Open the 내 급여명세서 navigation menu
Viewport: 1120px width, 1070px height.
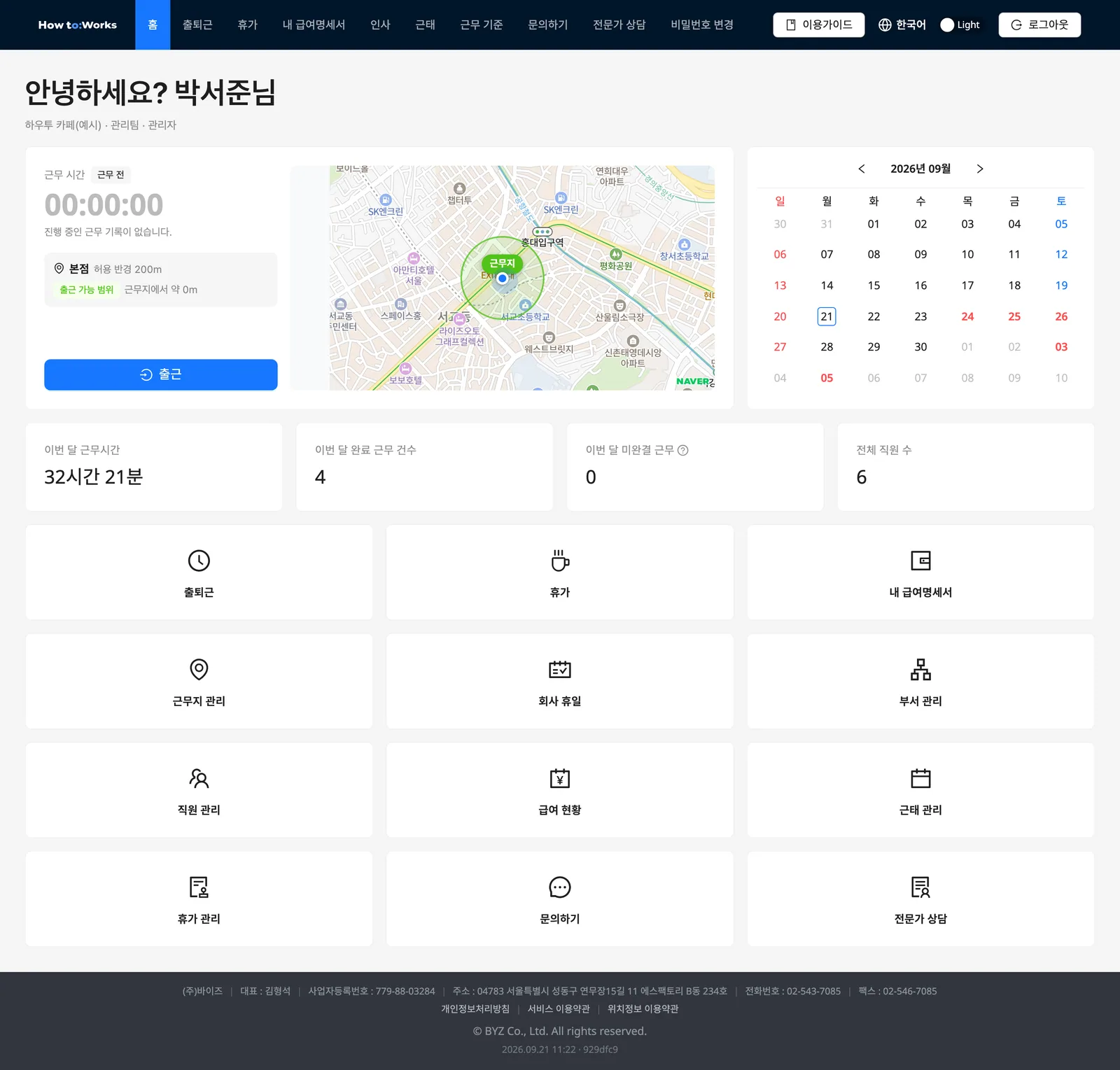tap(314, 24)
